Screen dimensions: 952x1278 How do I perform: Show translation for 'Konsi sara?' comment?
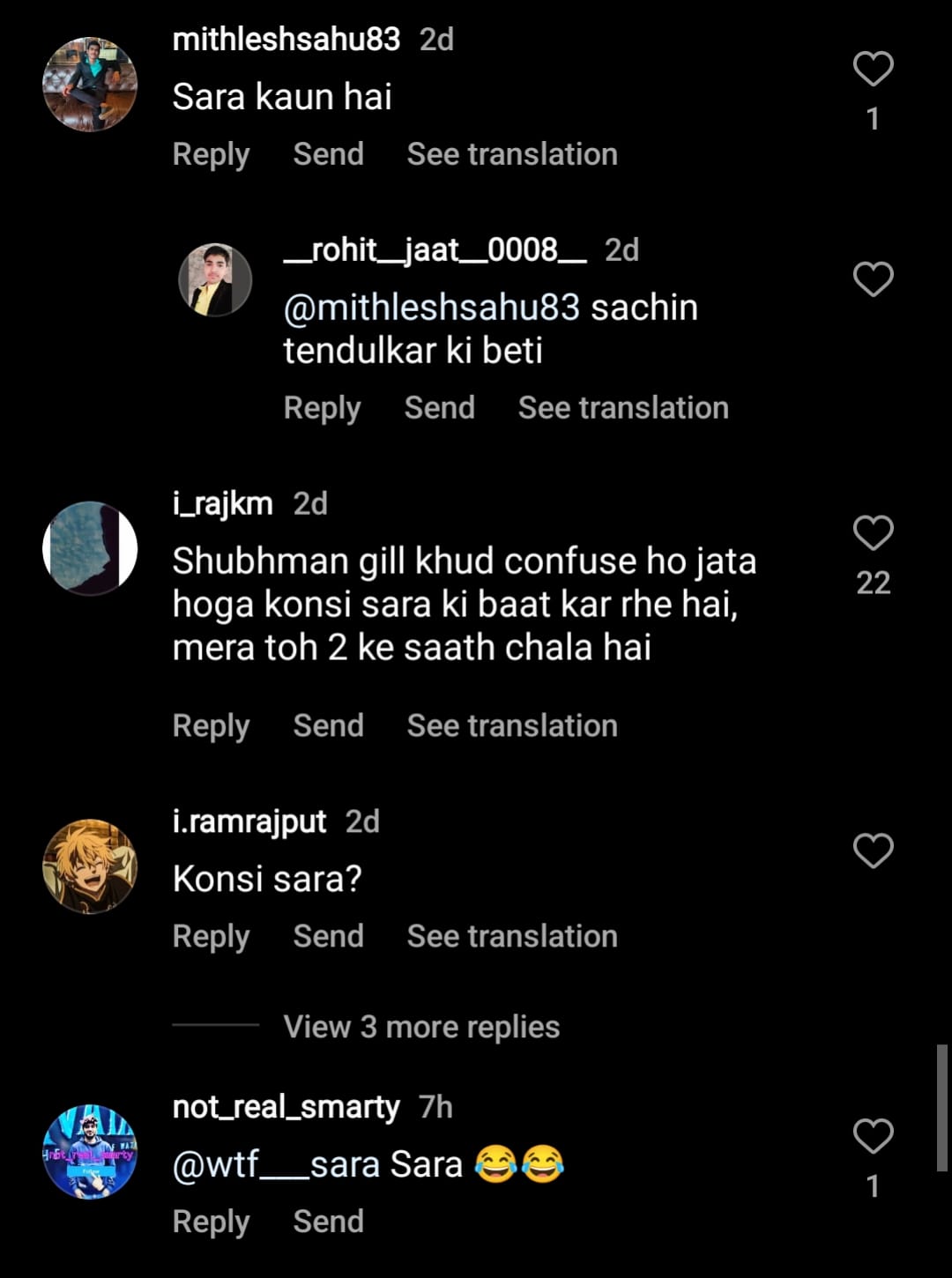tap(512, 936)
